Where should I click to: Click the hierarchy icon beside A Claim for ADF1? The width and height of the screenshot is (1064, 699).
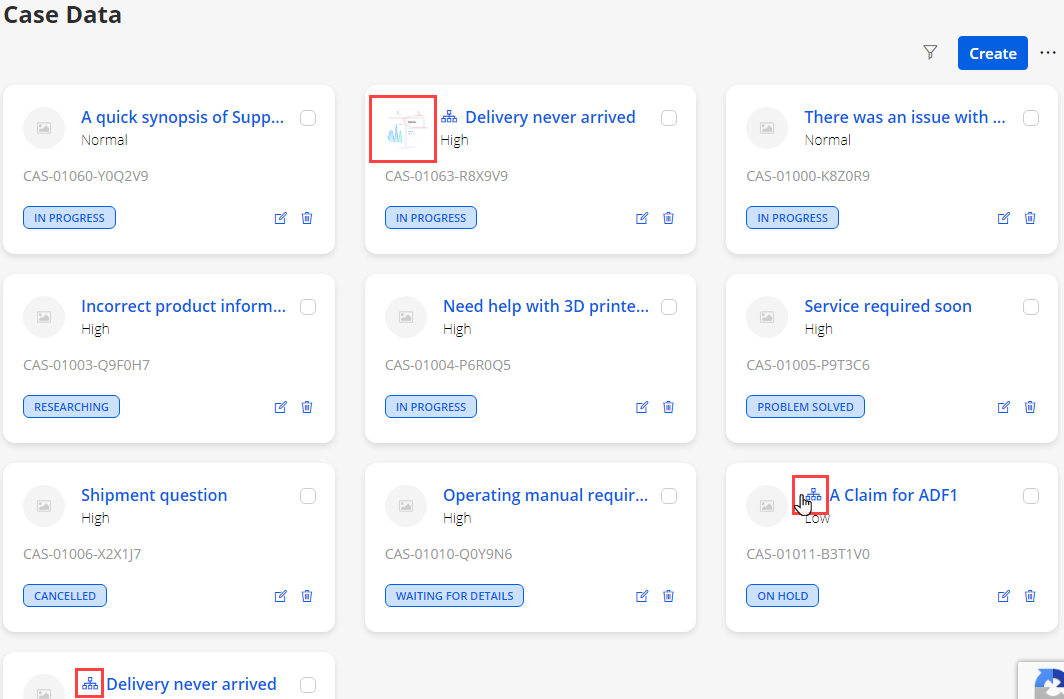[x=813, y=495]
